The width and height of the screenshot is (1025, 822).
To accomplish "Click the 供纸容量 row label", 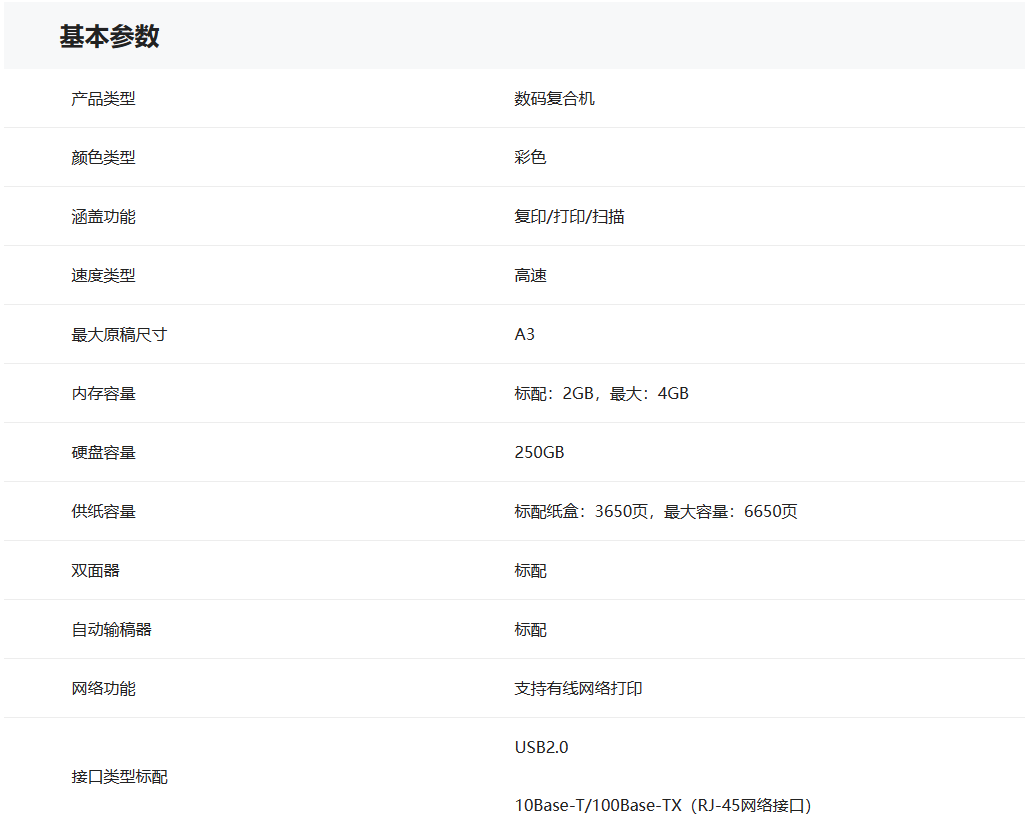I will (103, 511).
